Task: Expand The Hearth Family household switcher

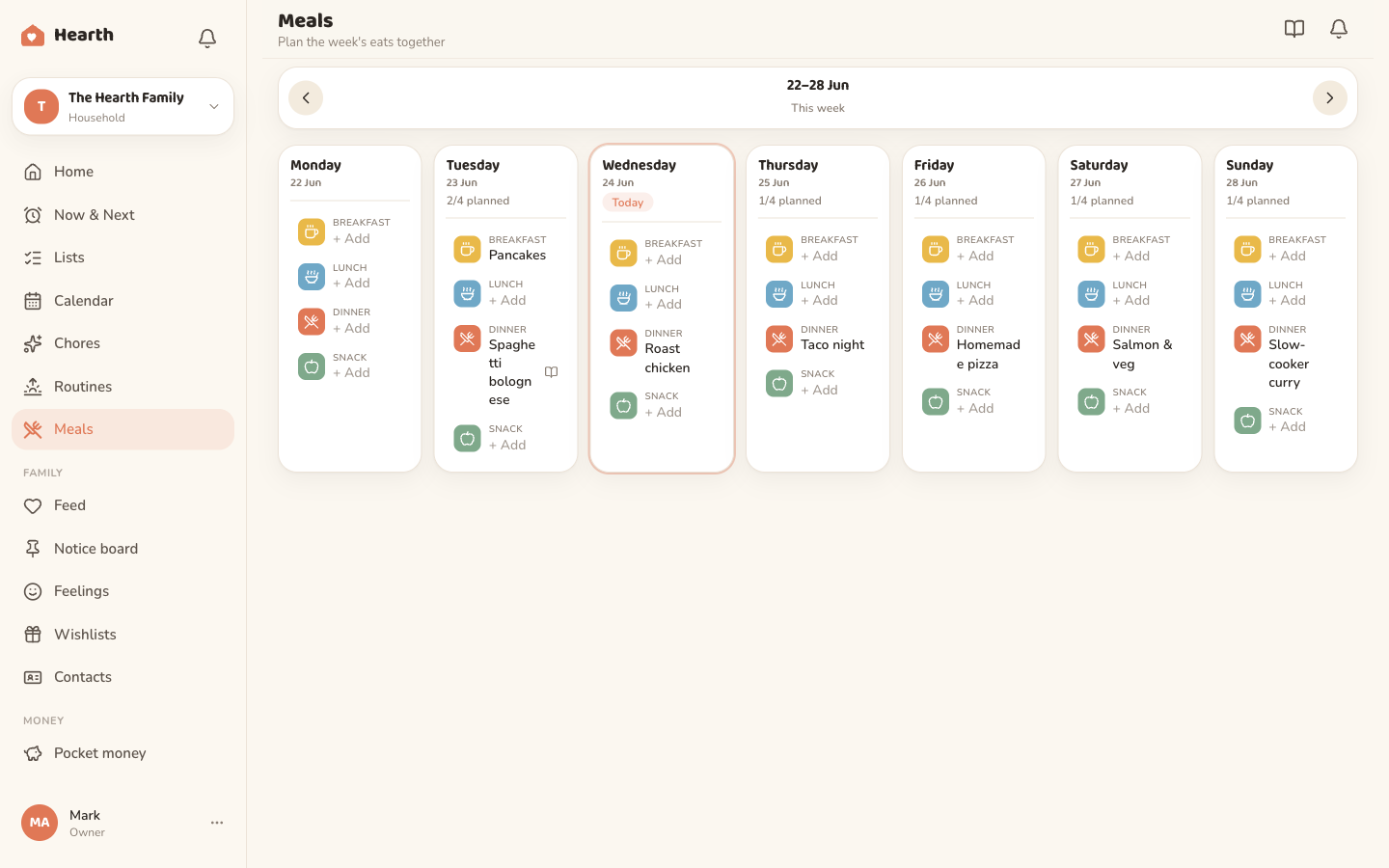Action: click(123, 106)
